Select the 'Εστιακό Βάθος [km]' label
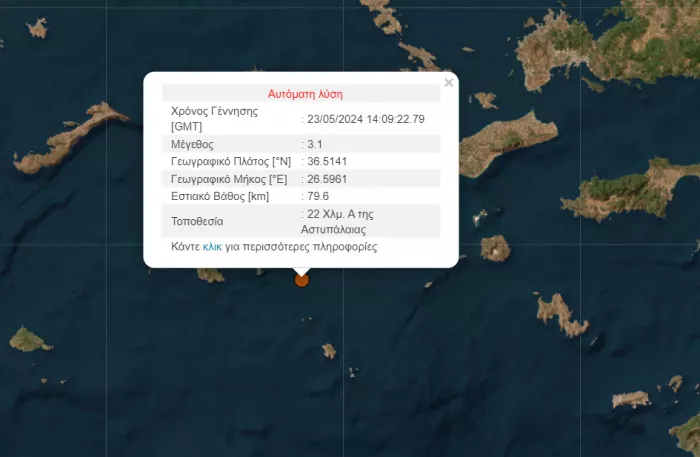Image resolution: width=700 pixels, height=457 pixels. pyautogui.click(x=220, y=196)
